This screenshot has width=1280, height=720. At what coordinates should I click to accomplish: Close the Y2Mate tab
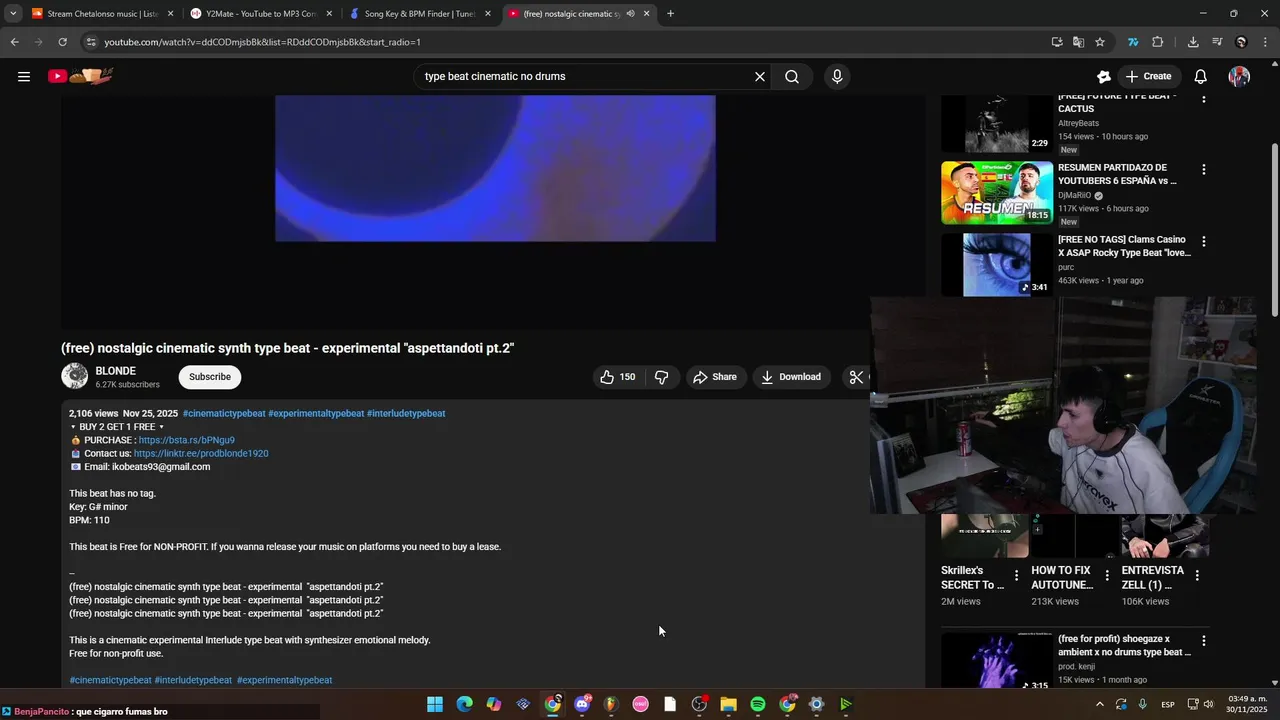click(329, 14)
